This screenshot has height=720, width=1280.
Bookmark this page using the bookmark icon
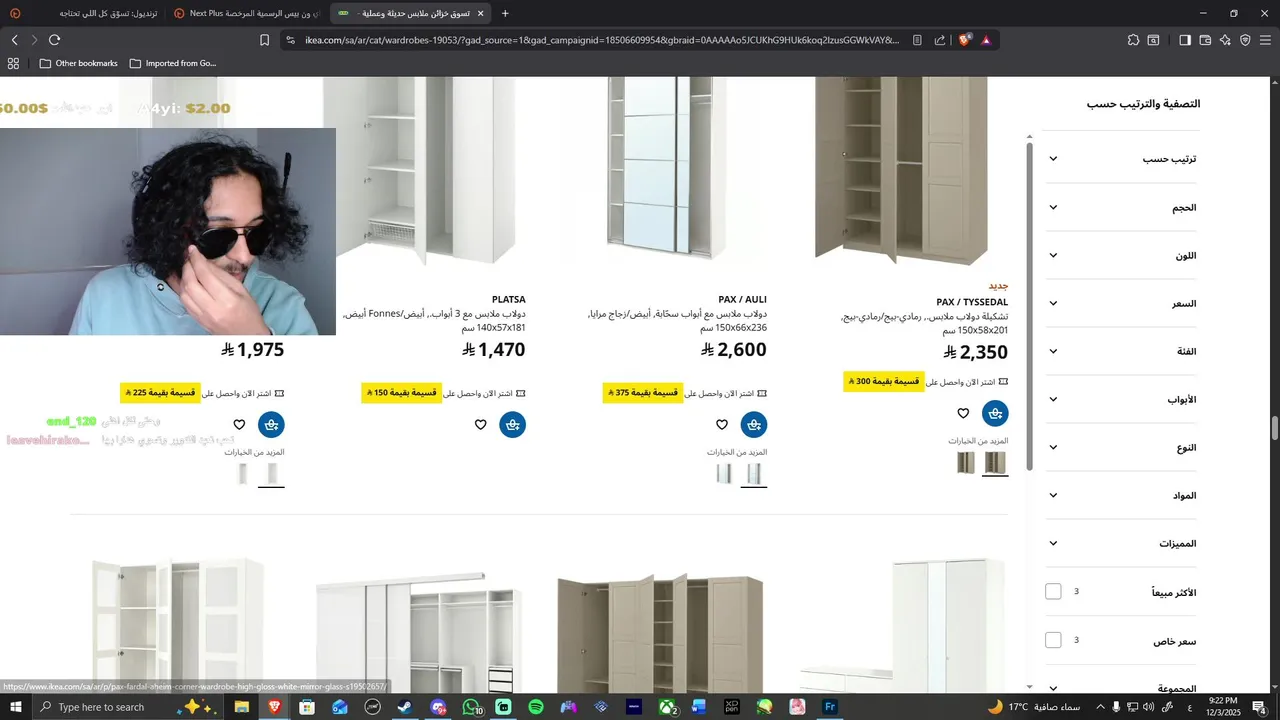coord(264,40)
